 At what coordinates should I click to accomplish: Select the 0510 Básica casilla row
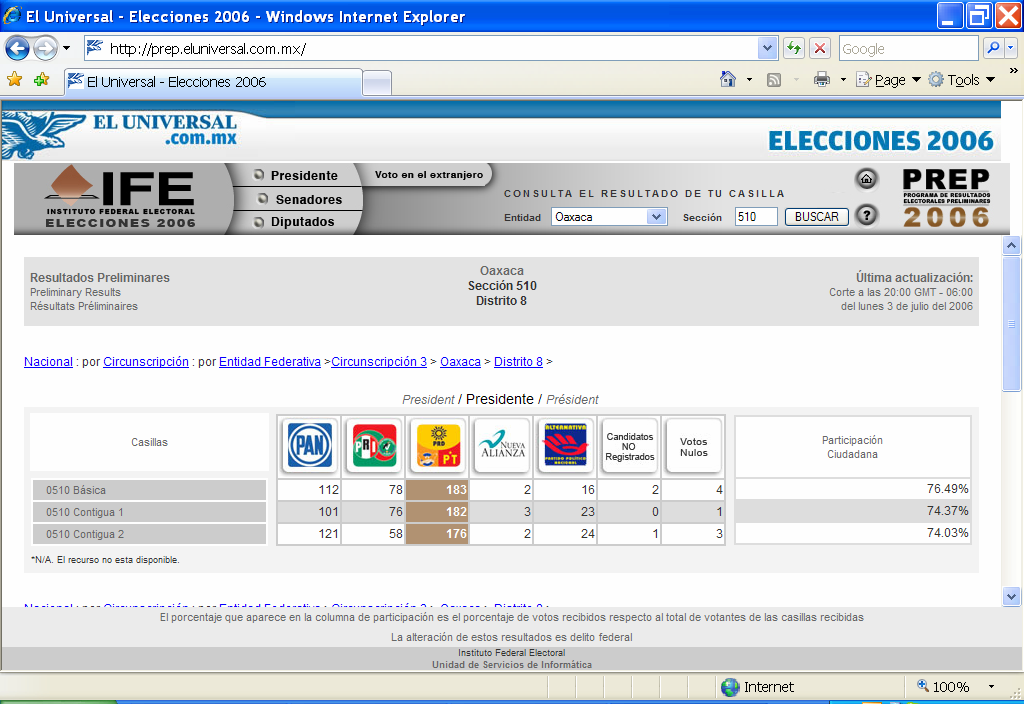(150, 490)
